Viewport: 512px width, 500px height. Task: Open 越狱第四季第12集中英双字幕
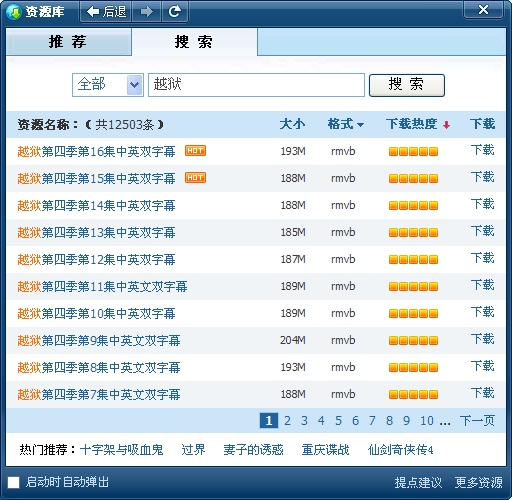coord(96,260)
